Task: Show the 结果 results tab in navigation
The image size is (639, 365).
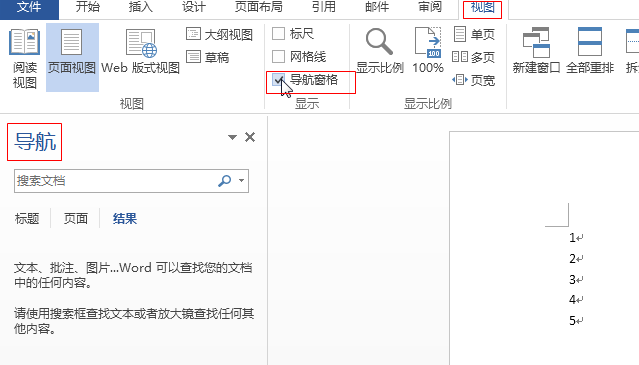Action: tap(125, 219)
